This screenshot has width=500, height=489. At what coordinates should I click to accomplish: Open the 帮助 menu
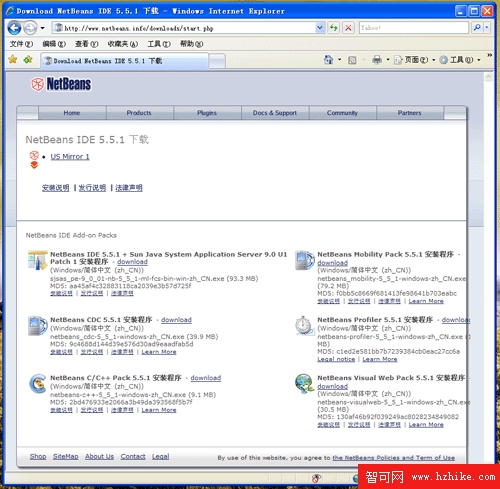[x=192, y=44]
